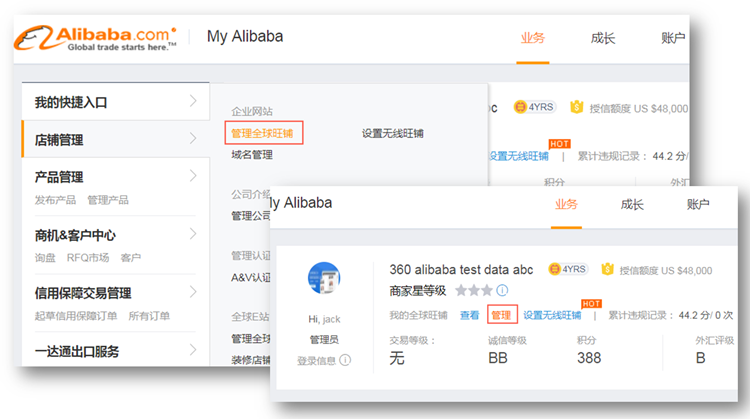The height and width of the screenshot is (419, 750).
Task: Open 店铺管理 sidebar item
Action: click(x=116, y=139)
